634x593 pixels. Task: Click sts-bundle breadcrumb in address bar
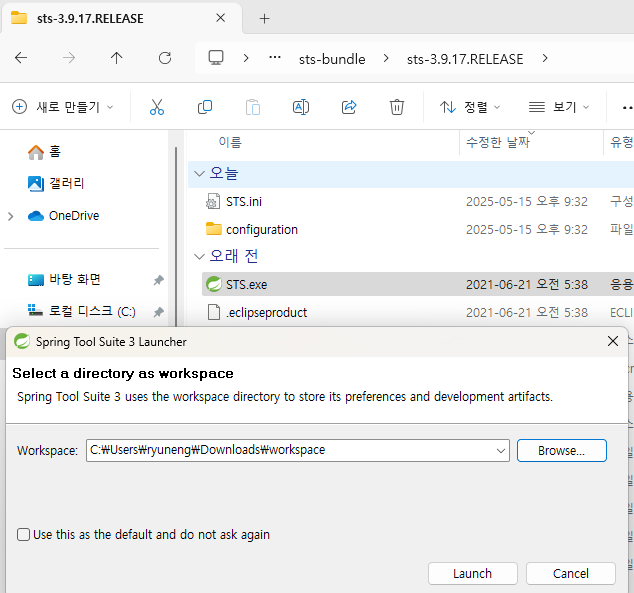coord(332,59)
